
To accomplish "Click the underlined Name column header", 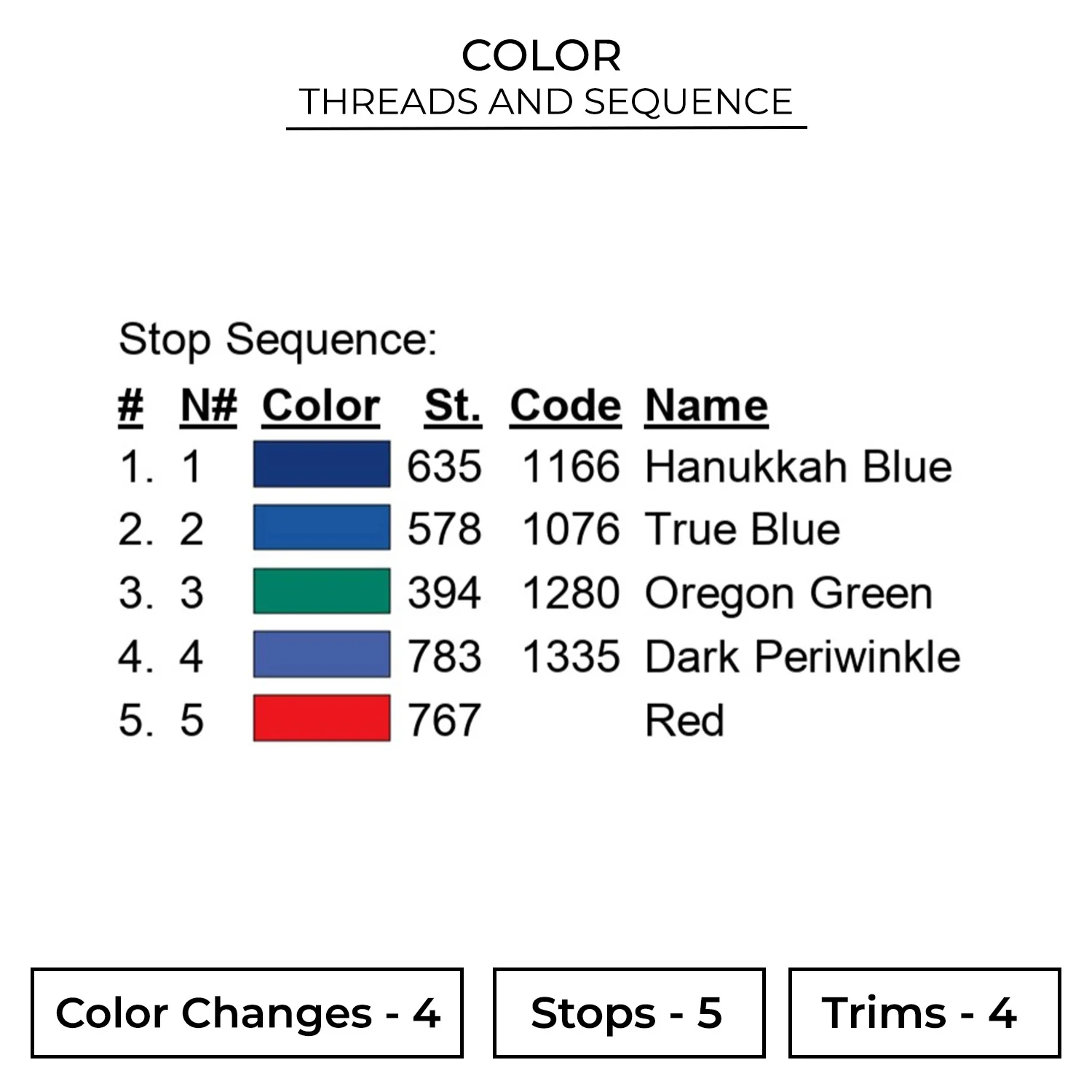I will [706, 405].
